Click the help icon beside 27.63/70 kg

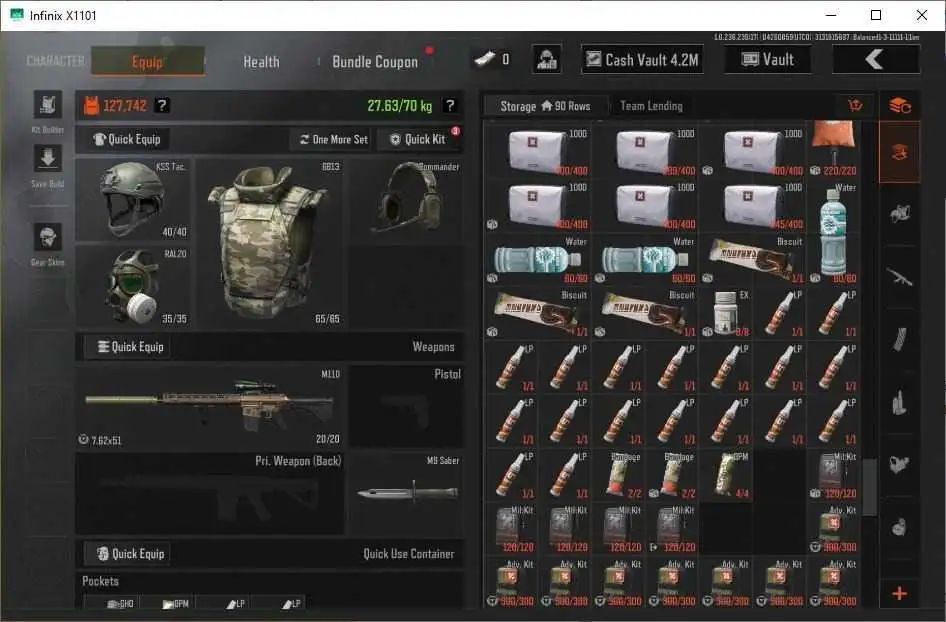(449, 106)
